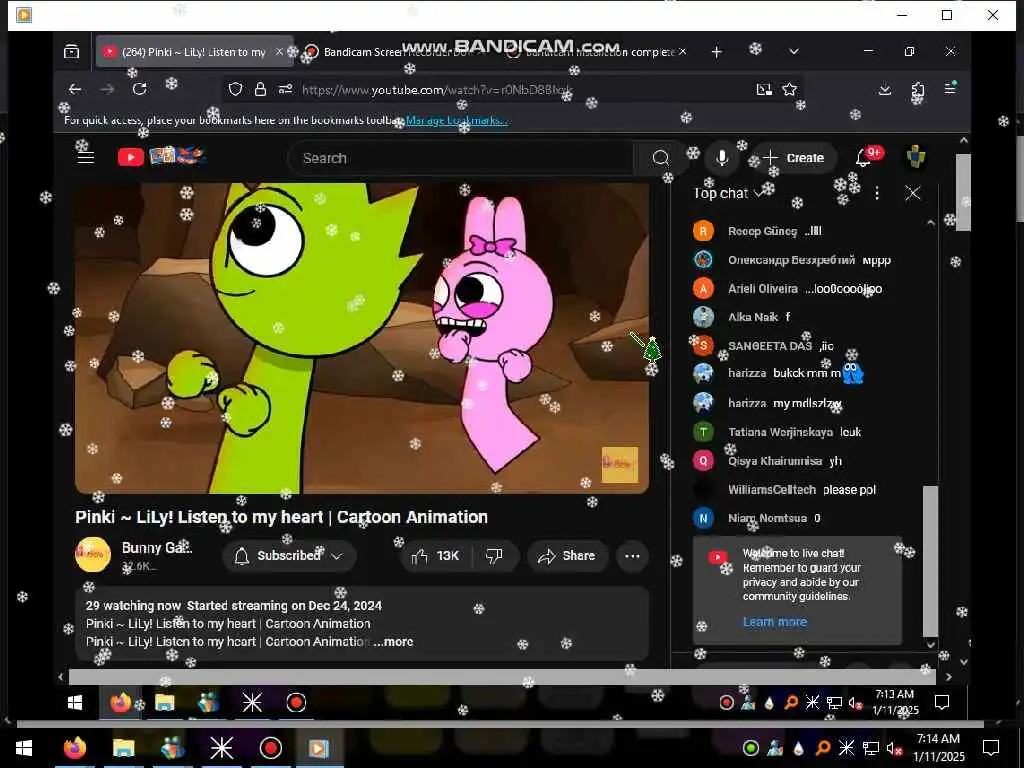Click the cartoon video player
The height and width of the screenshot is (768, 1024).
[362, 338]
